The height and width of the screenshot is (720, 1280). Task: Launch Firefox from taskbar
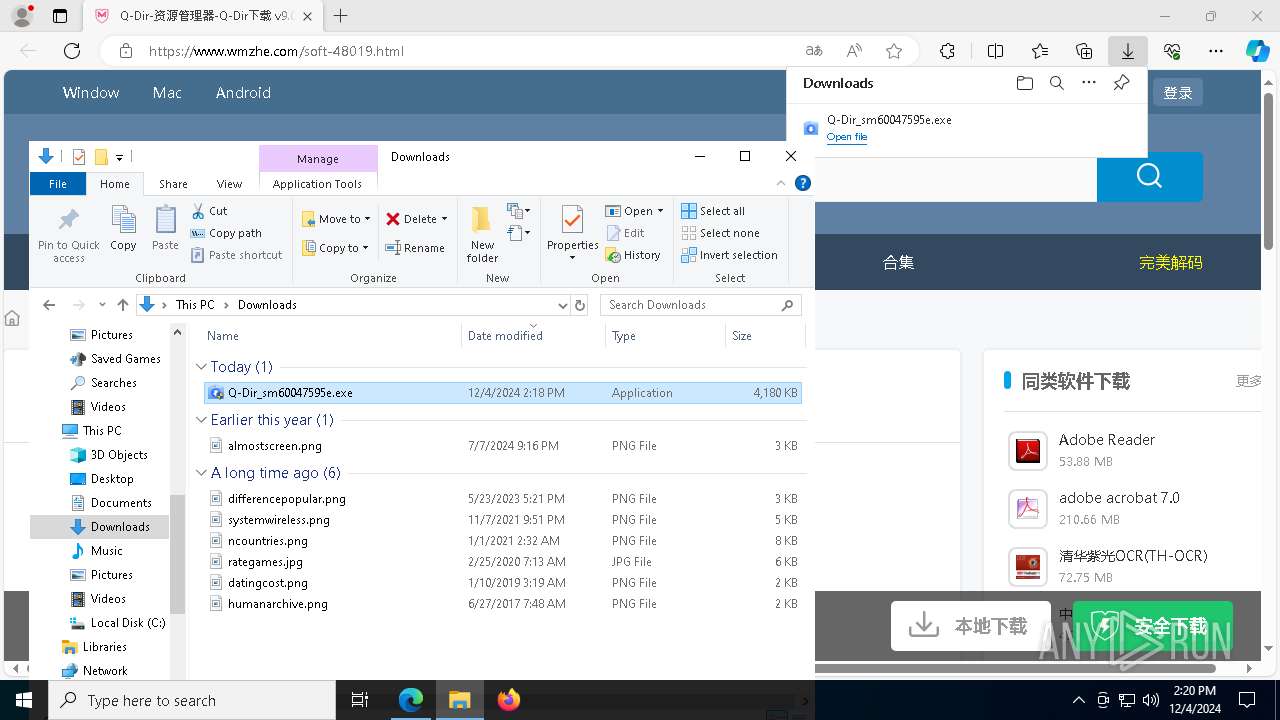click(x=508, y=700)
